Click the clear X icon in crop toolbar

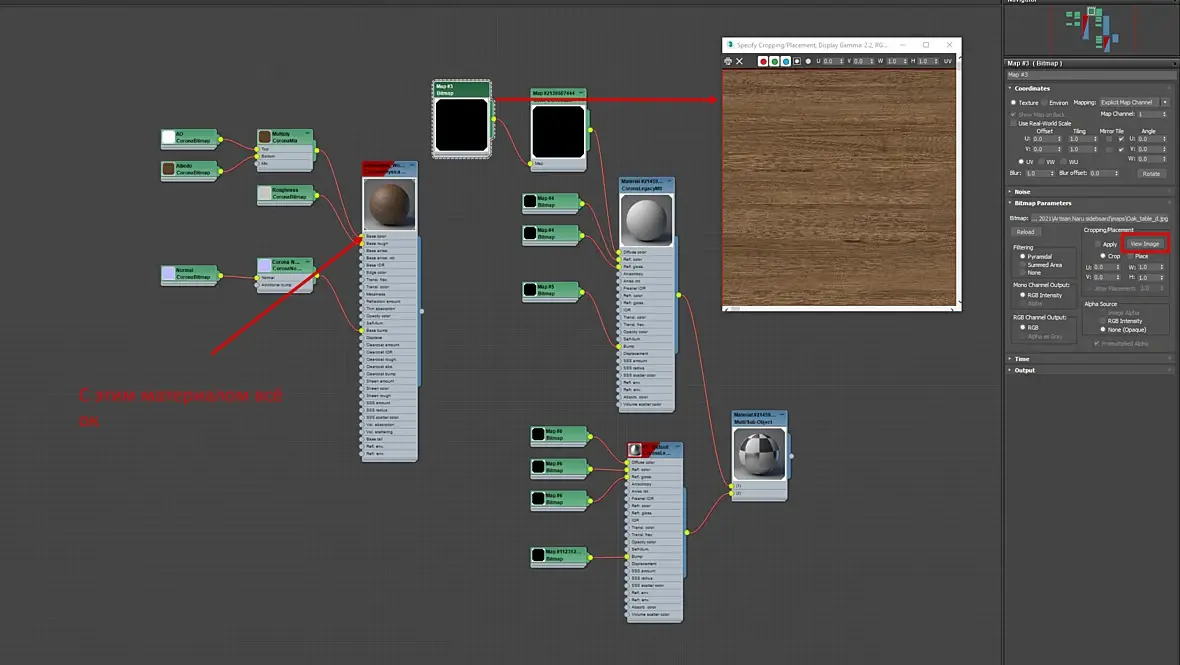[x=740, y=61]
